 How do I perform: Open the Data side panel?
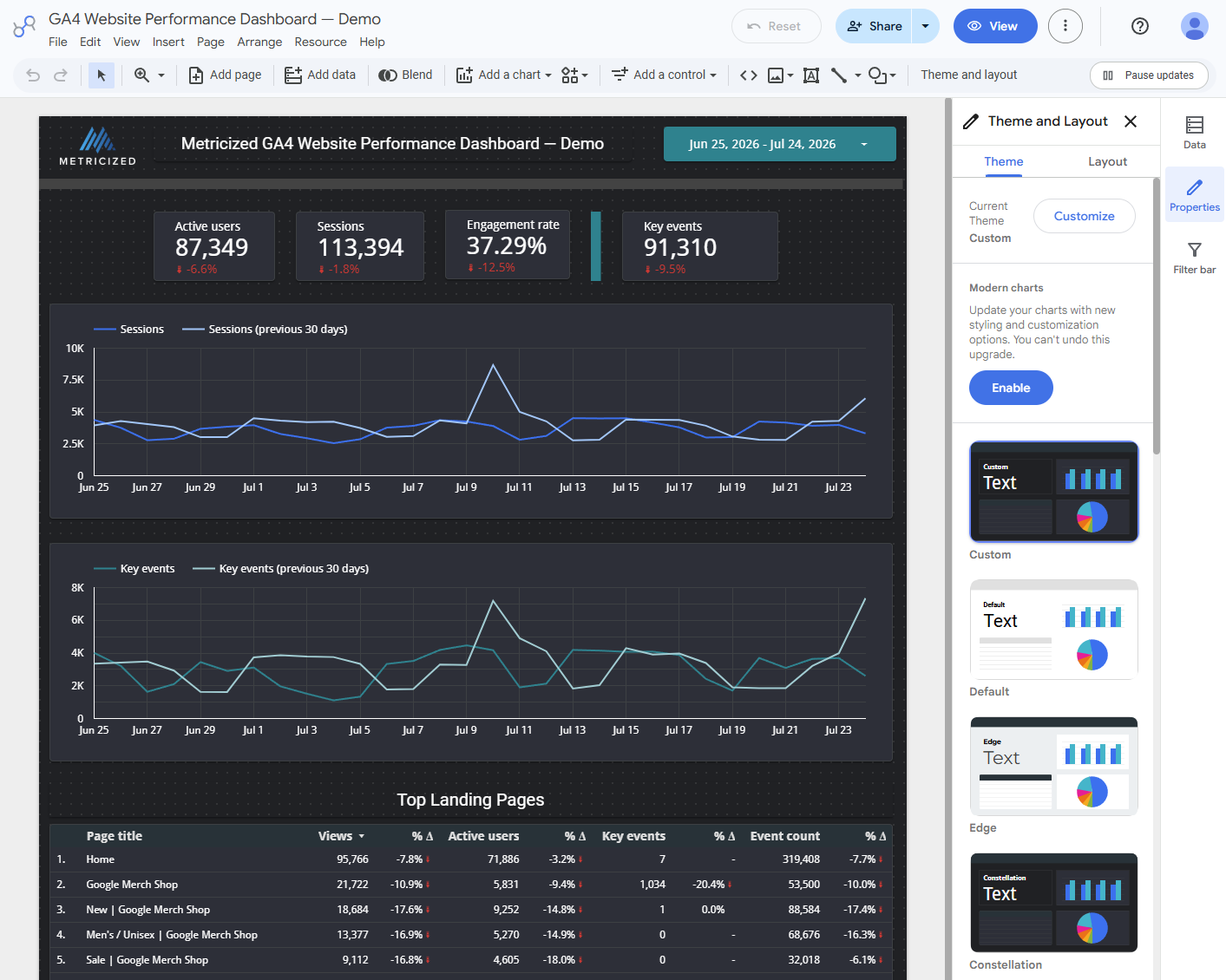1195,133
